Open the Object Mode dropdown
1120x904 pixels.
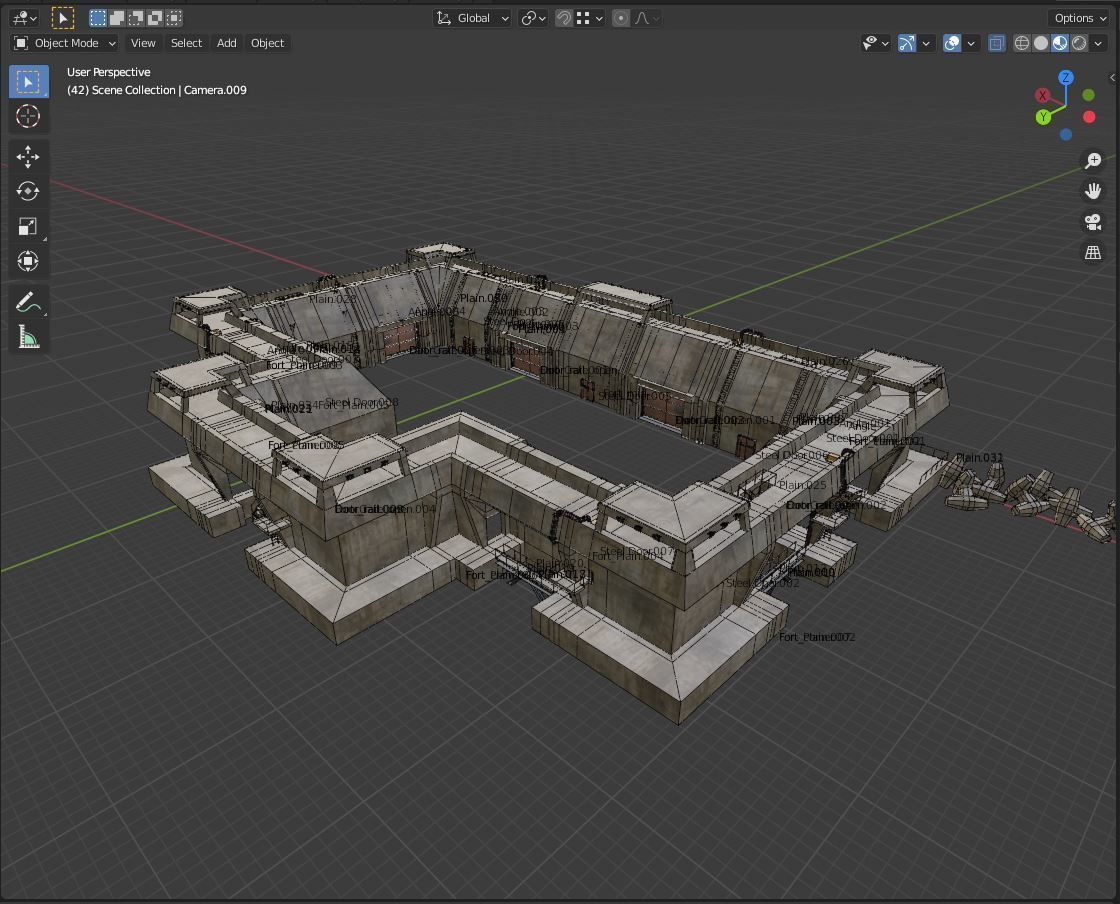click(65, 44)
